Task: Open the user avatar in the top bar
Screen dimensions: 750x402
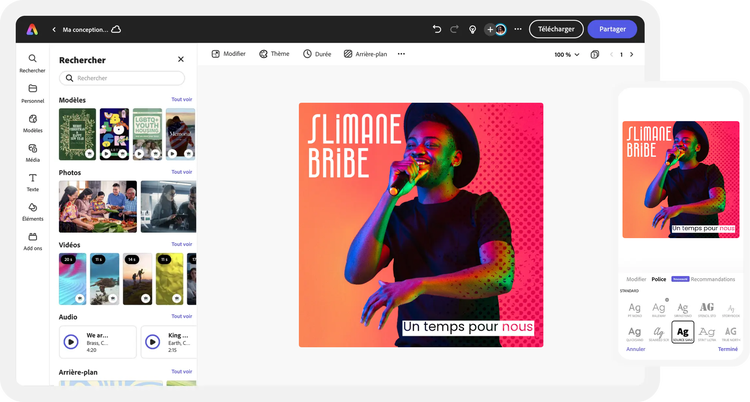Action: coord(500,30)
